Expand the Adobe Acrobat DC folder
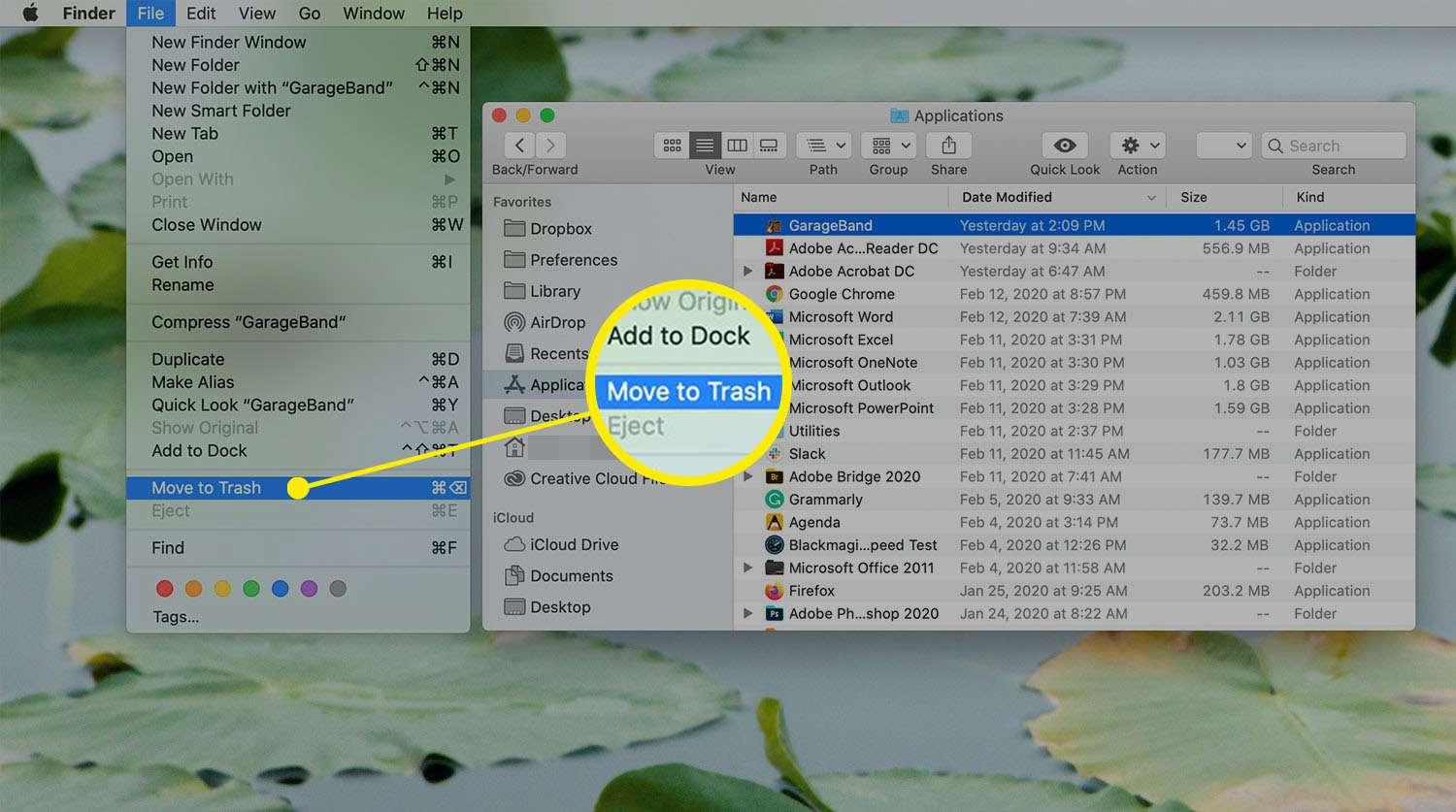1456x812 pixels. coord(747,272)
